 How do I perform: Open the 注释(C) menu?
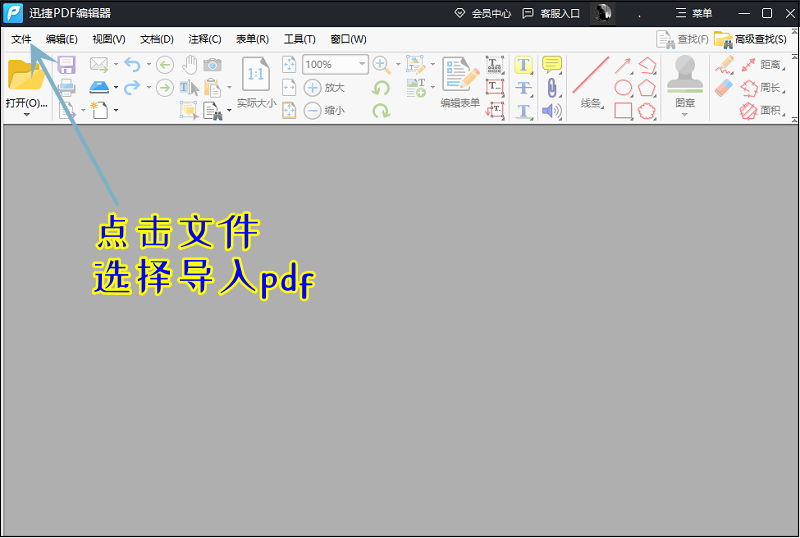point(205,39)
